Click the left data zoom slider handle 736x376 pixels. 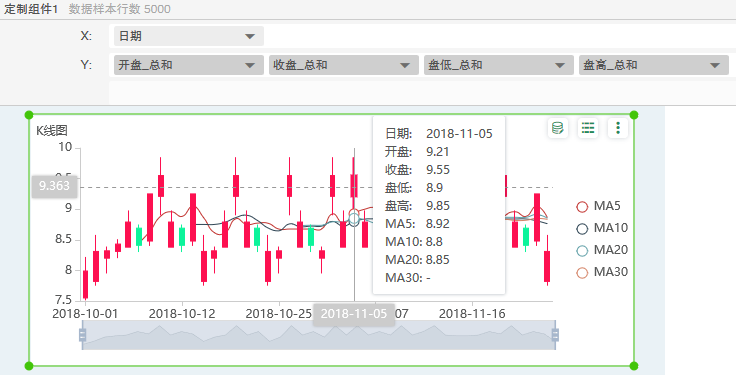coord(83,335)
